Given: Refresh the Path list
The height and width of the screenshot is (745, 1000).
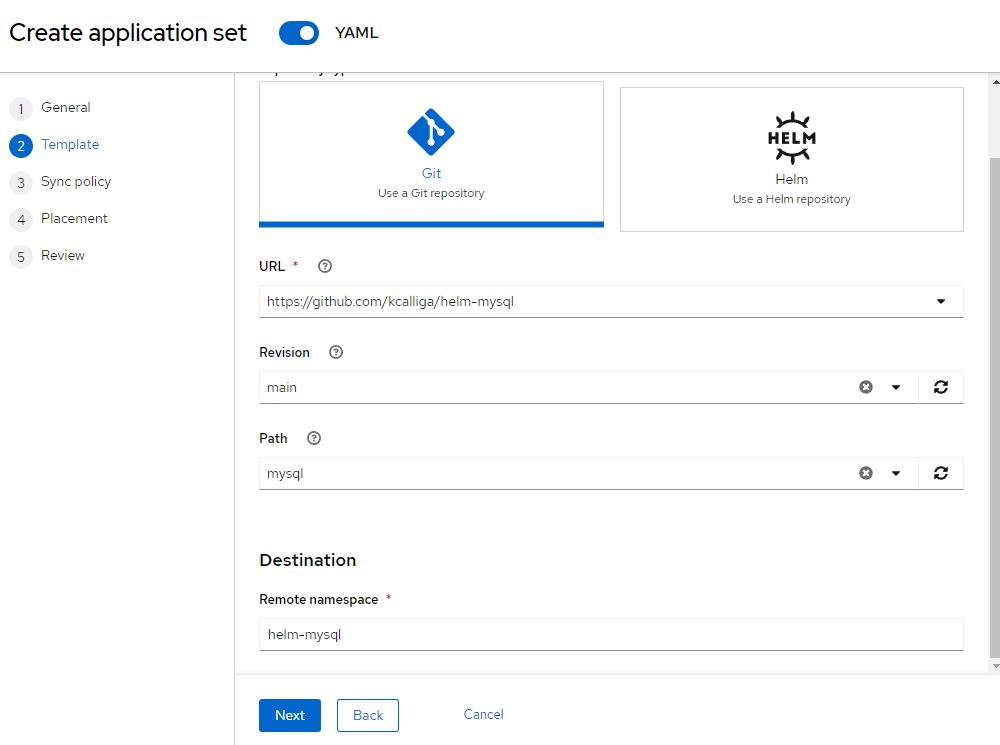Looking at the screenshot, I should (x=941, y=473).
